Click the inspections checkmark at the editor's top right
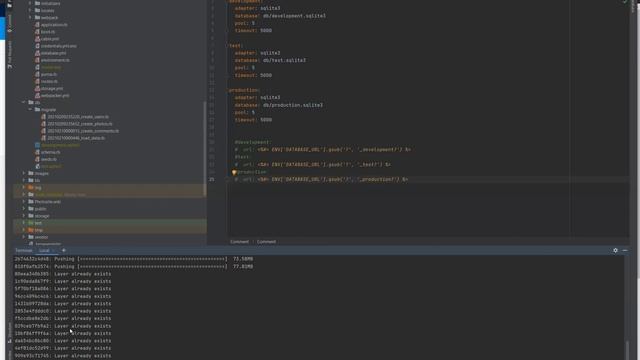640x360 pixels. [x=625, y=2]
